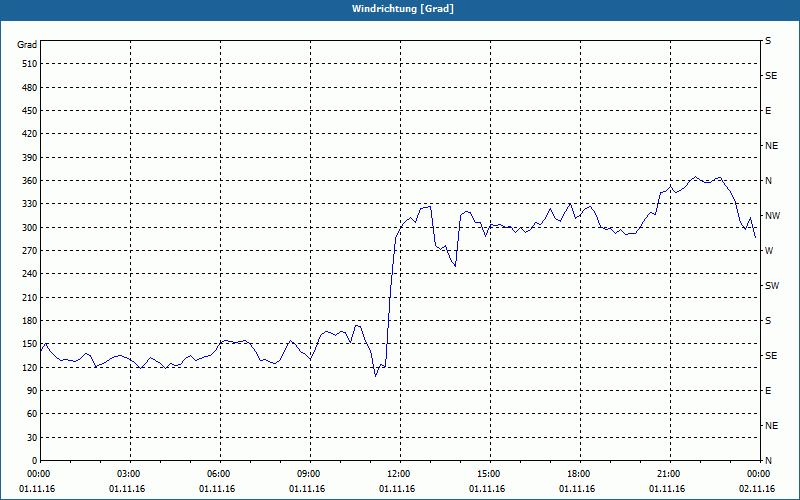Viewport: 800px width, 500px height.
Task: Click the 00:00 label above 02.11.16
Action: [760, 474]
